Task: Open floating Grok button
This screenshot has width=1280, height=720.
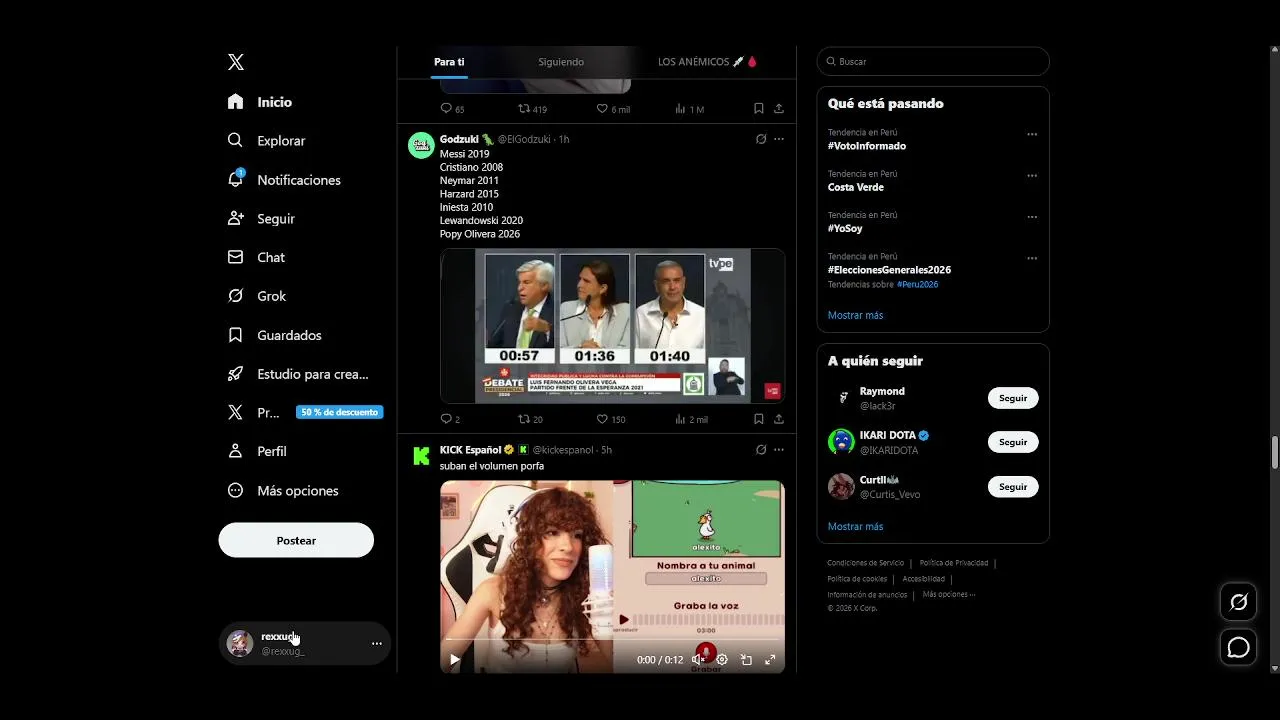Action: (x=1239, y=602)
